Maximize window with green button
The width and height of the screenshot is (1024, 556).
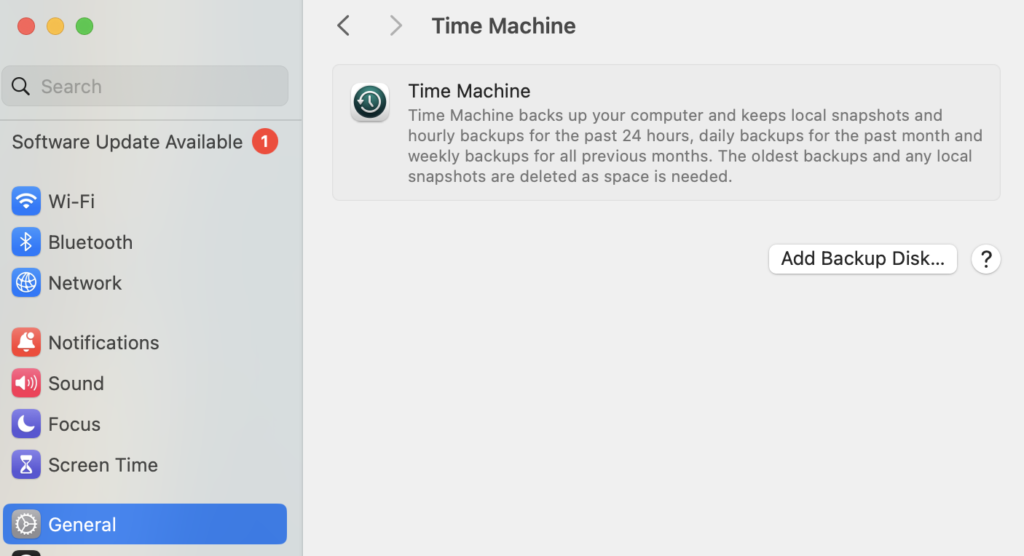pos(84,26)
